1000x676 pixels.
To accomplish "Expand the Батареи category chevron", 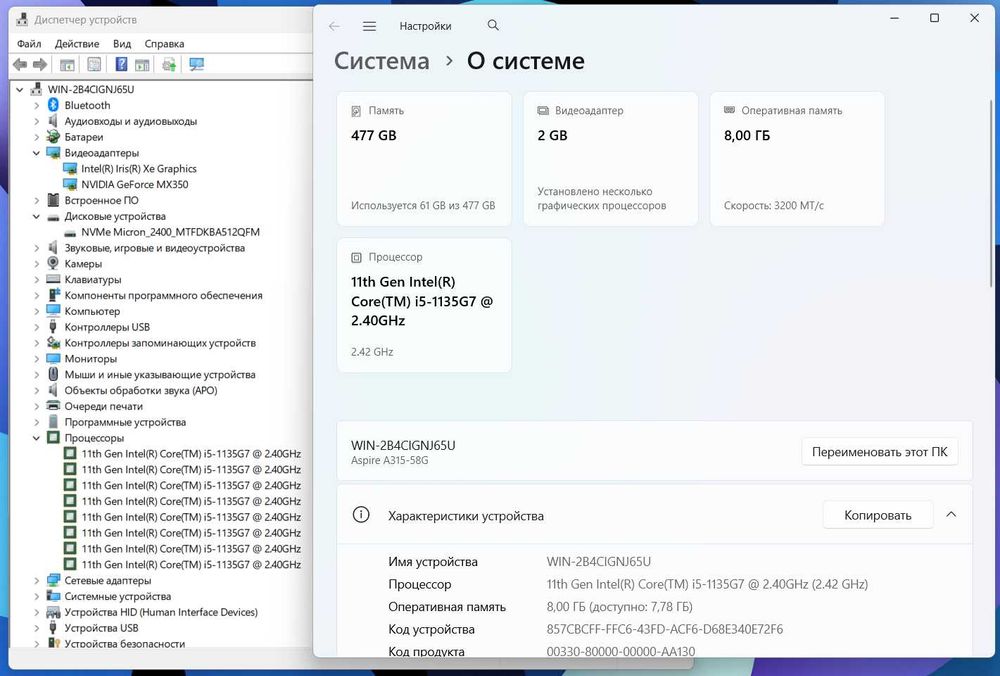I will 36,137.
